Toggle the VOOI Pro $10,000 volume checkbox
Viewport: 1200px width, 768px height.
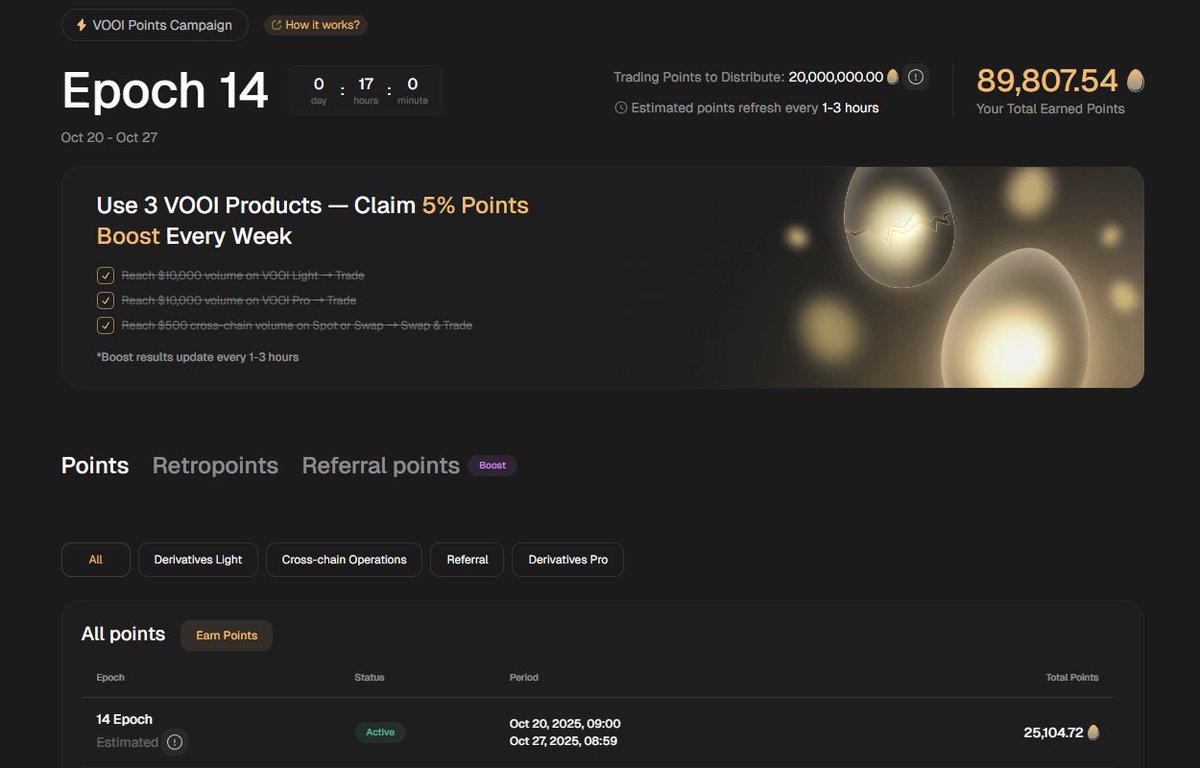click(105, 300)
